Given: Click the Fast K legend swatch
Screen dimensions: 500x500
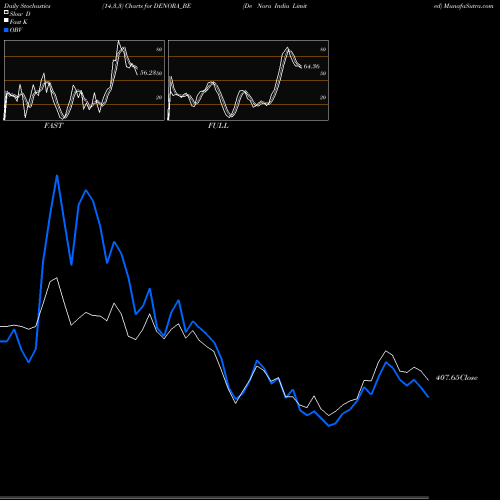Looking at the screenshot, I should (6, 21).
